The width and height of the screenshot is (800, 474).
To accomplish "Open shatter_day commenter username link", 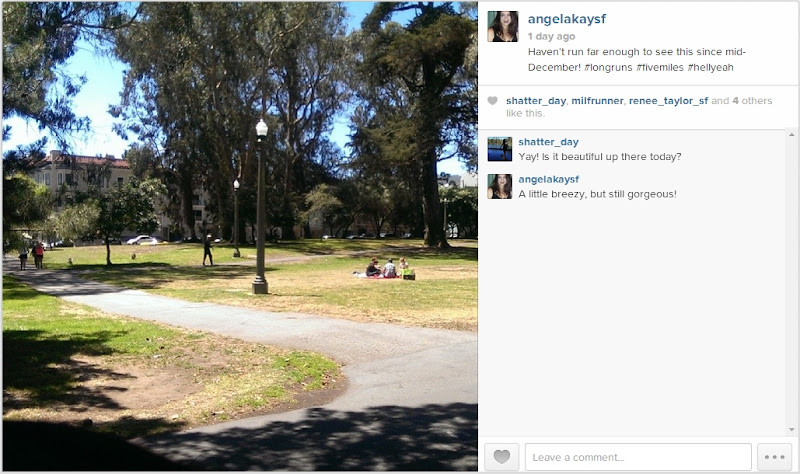I will pos(548,142).
